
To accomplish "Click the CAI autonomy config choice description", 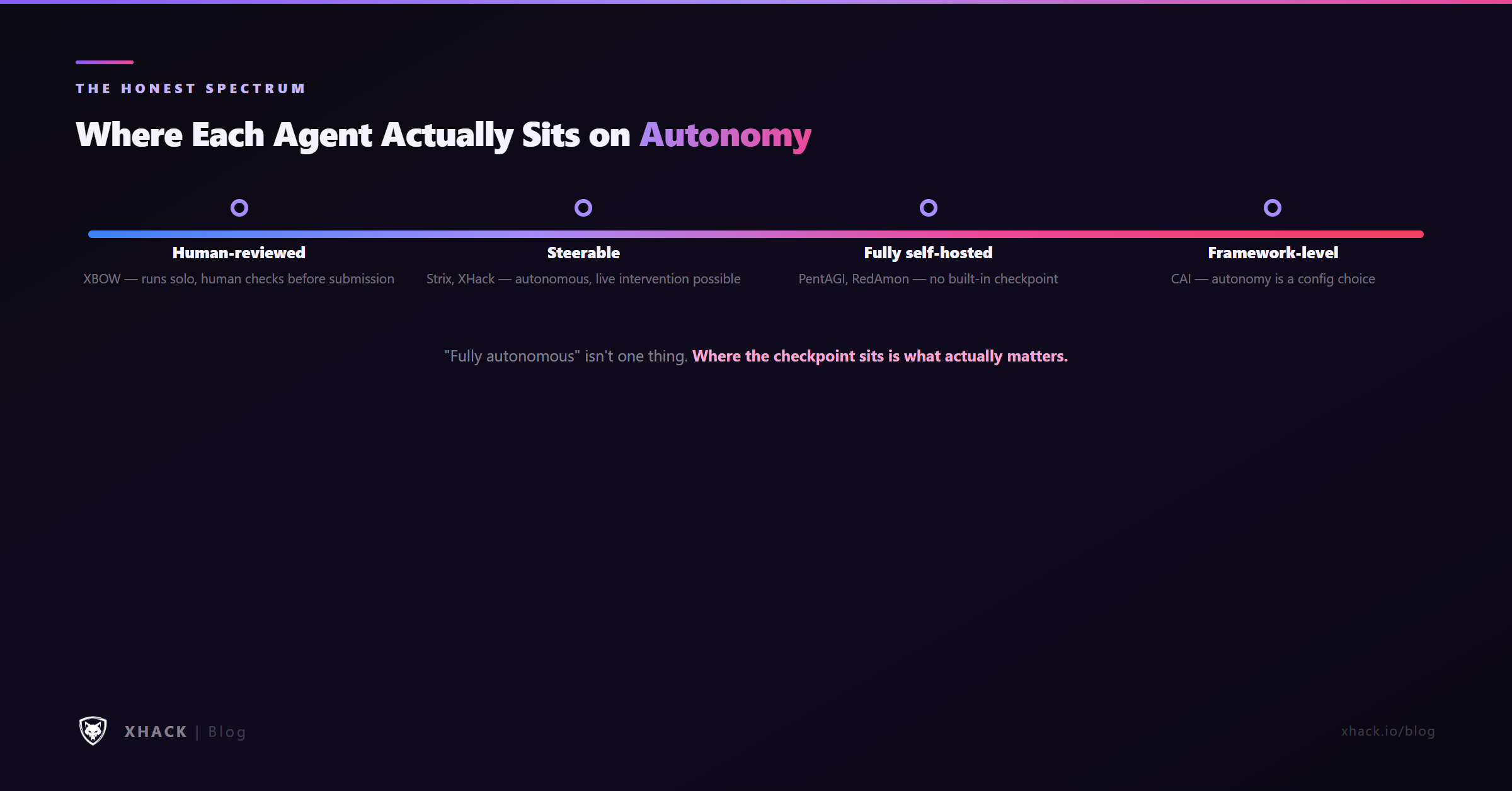I will [1273, 279].
